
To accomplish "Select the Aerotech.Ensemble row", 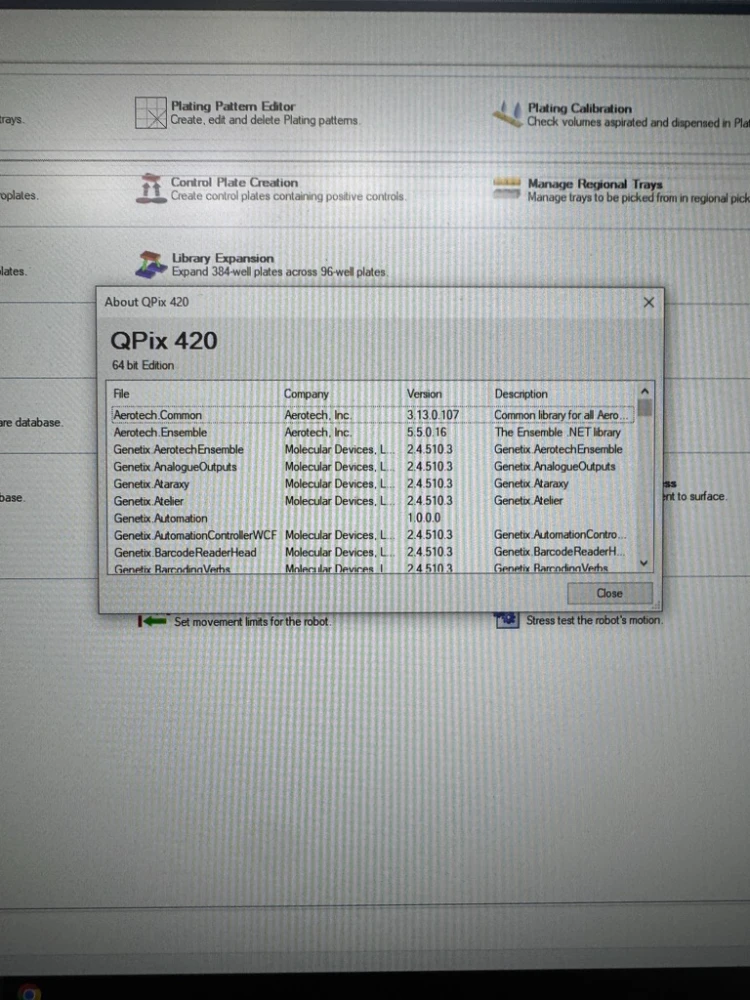I will (161, 432).
